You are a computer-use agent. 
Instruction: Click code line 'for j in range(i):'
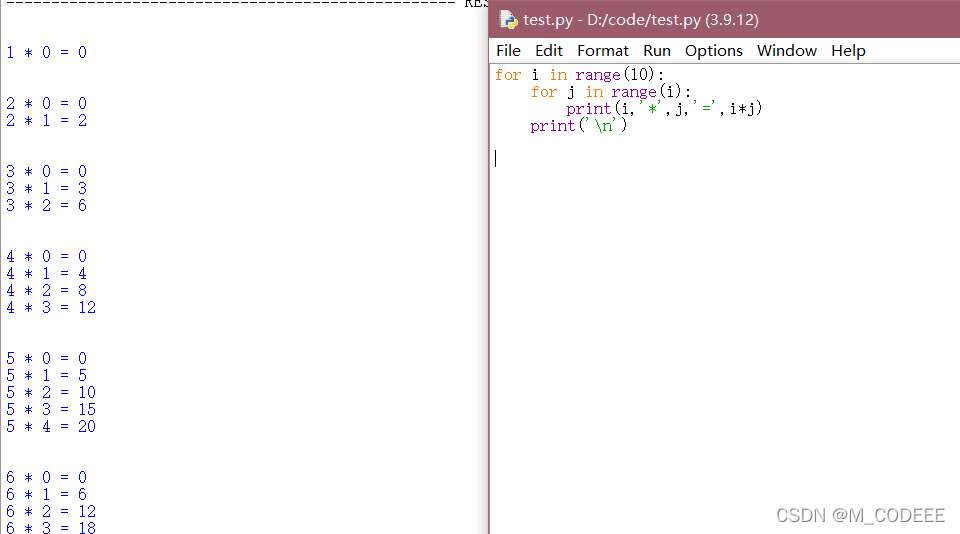611,92
